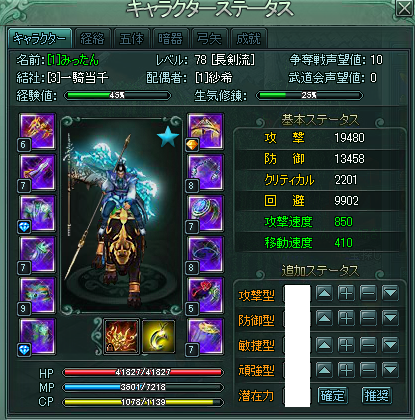This screenshot has width=415, height=420.
Task: Click the helmet slot with the orange gem
Action: tap(205, 131)
